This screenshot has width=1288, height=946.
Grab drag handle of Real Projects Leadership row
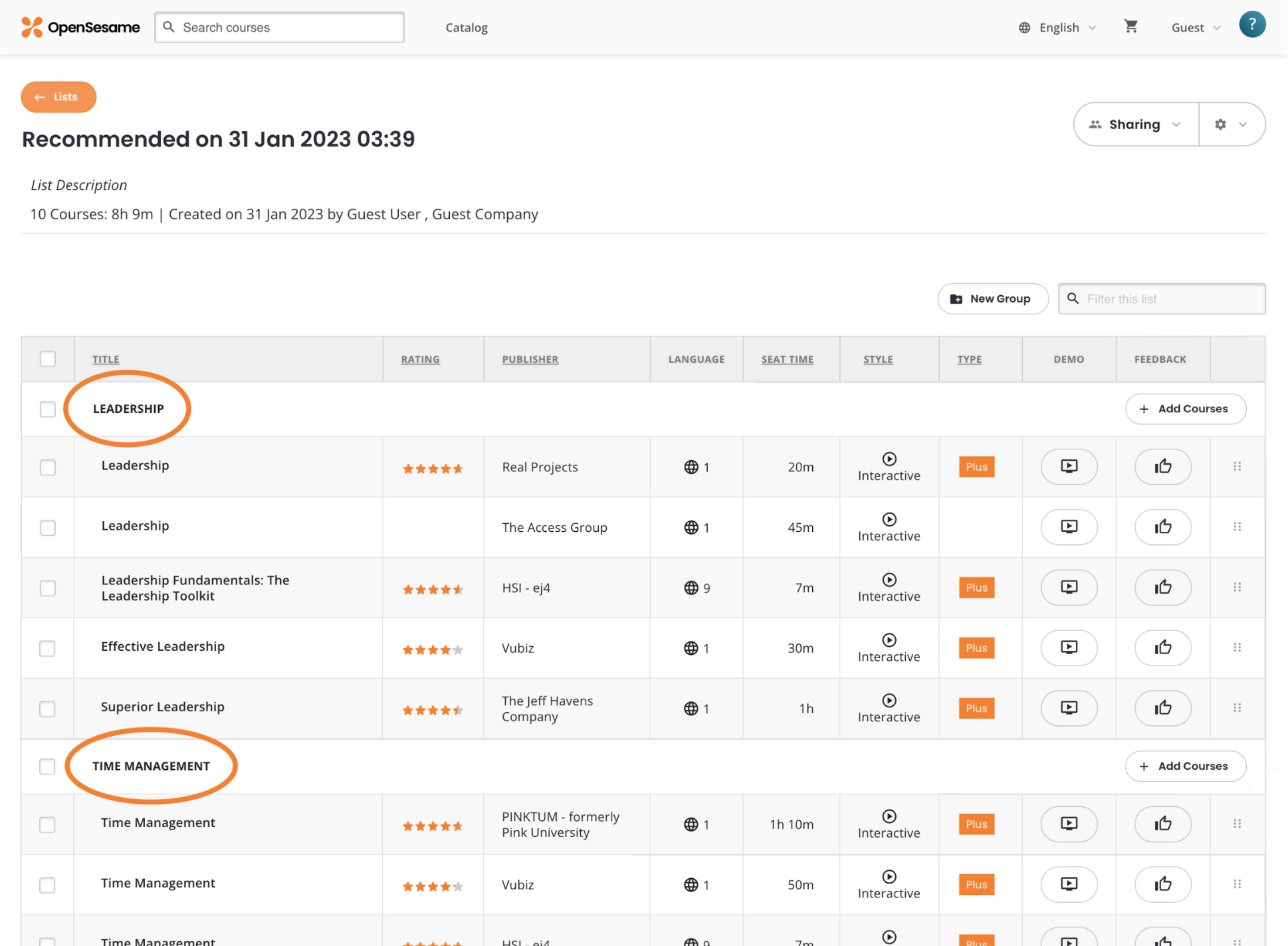tap(1237, 467)
